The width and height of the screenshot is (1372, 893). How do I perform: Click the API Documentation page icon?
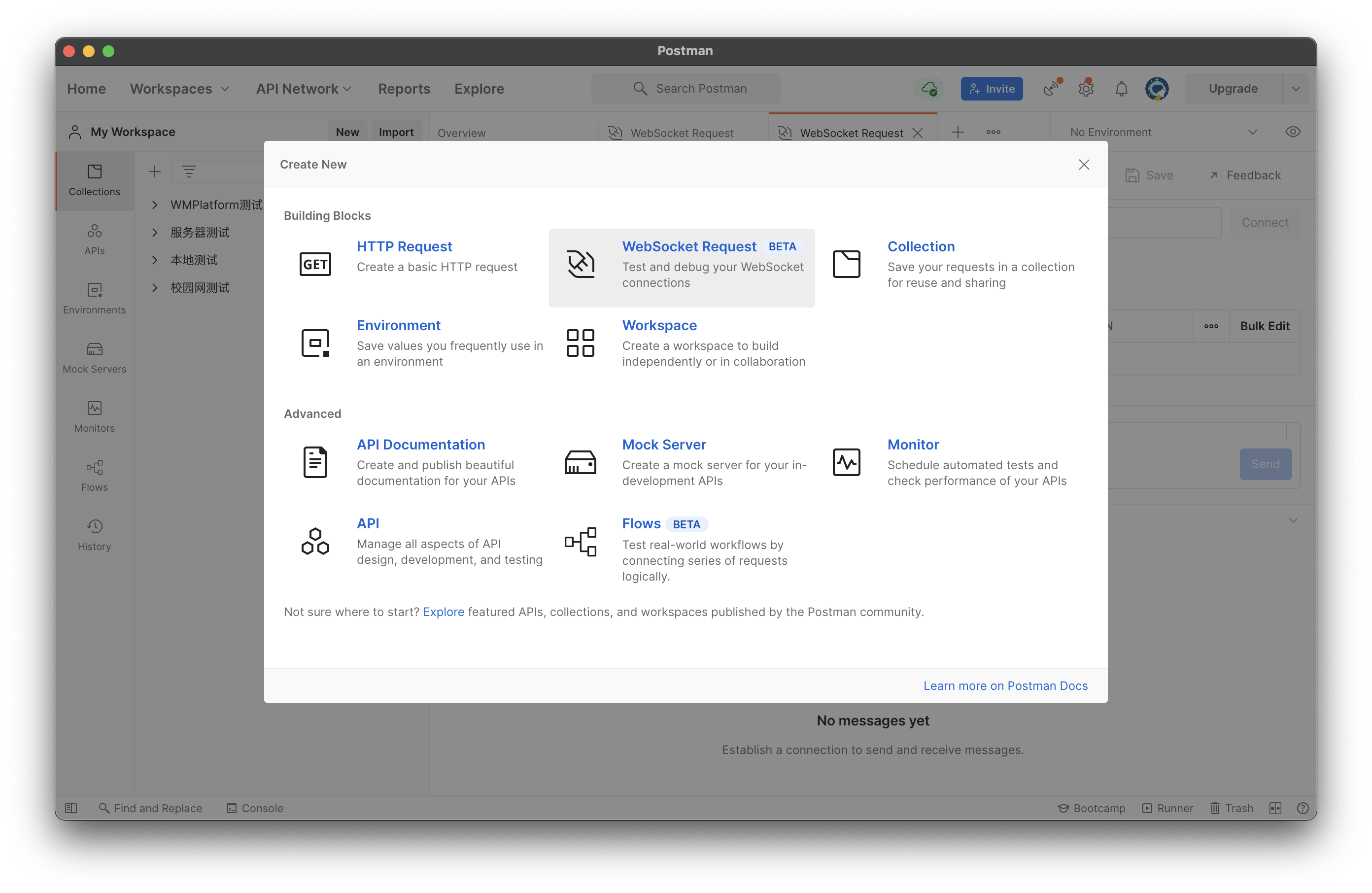315,462
